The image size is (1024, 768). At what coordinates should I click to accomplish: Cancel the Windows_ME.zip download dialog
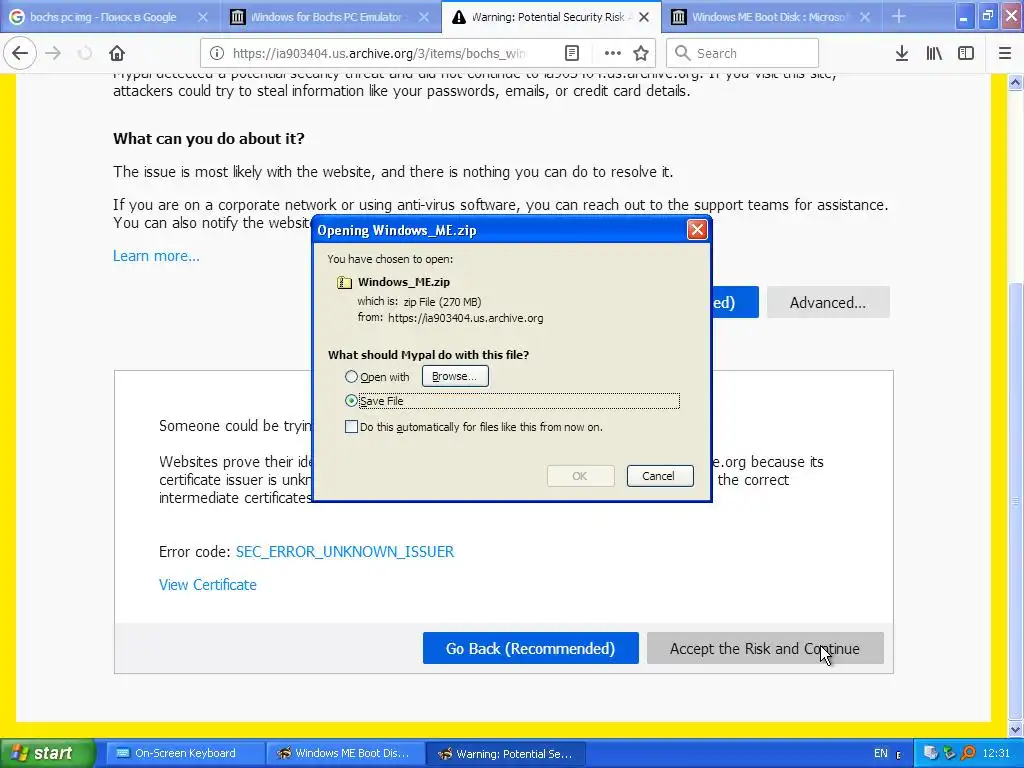coord(660,476)
